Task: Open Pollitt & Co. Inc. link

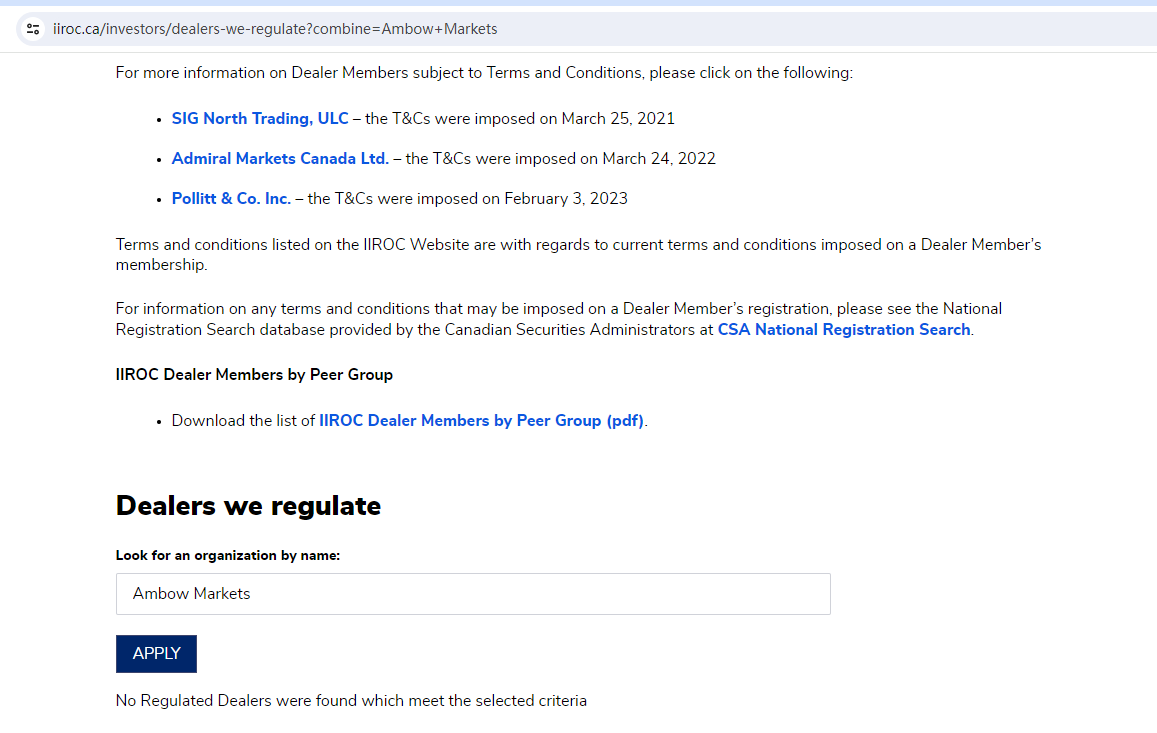Action: [x=231, y=199]
